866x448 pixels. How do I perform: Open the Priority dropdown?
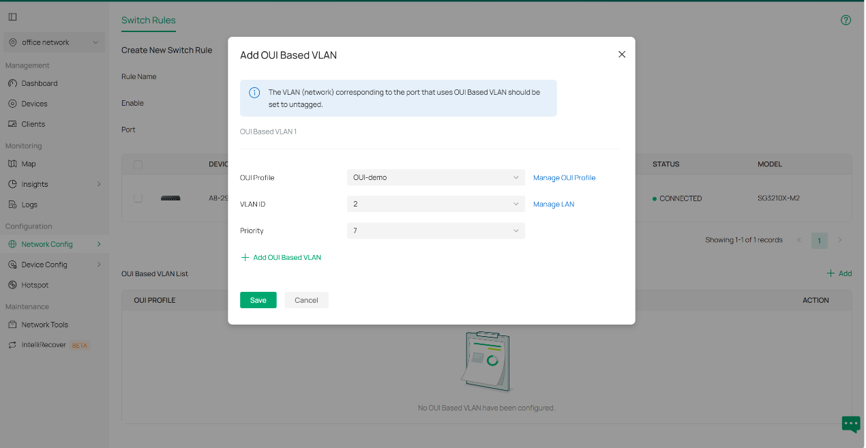(436, 231)
